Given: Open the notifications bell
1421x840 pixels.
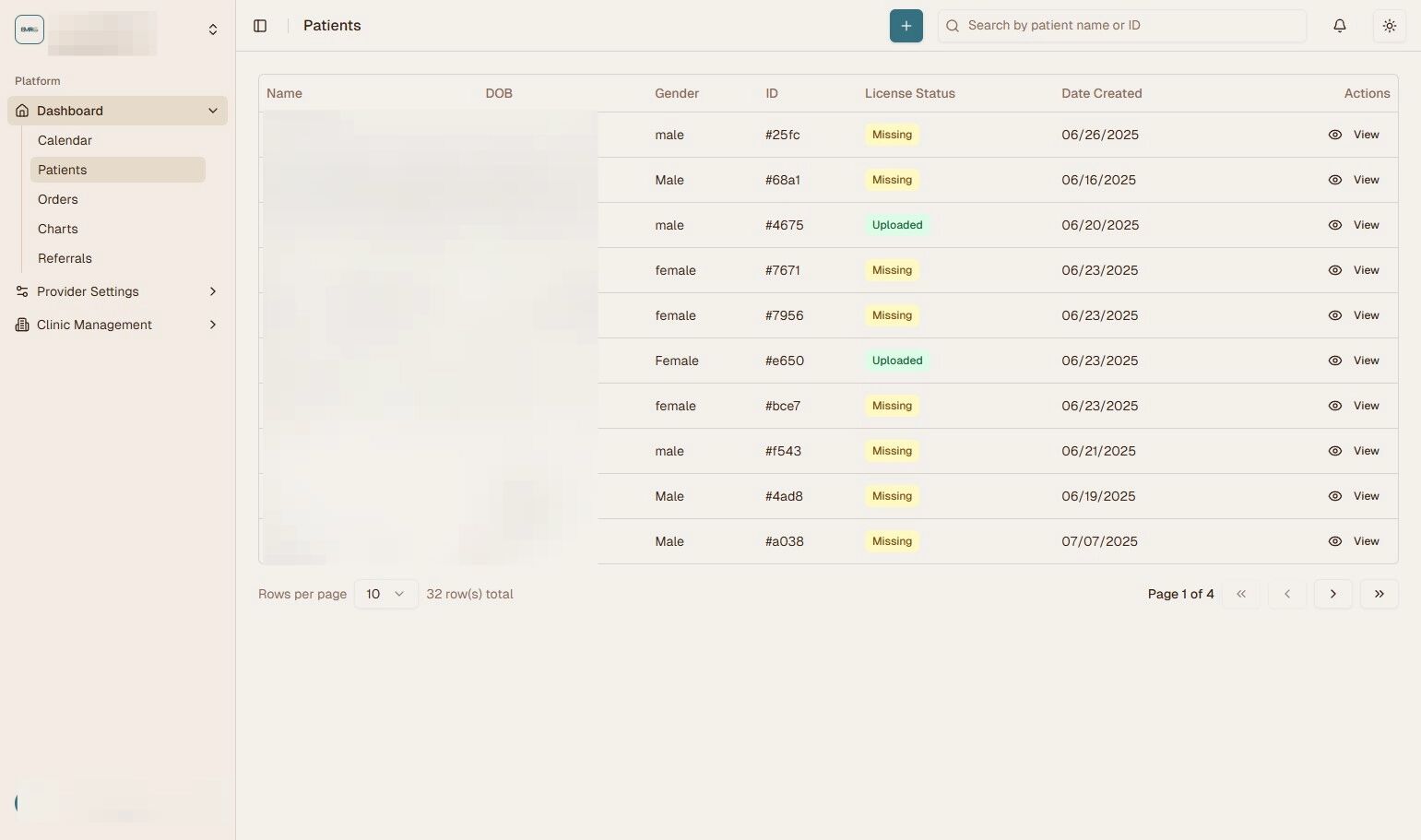Looking at the screenshot, I should point(1340,26).
